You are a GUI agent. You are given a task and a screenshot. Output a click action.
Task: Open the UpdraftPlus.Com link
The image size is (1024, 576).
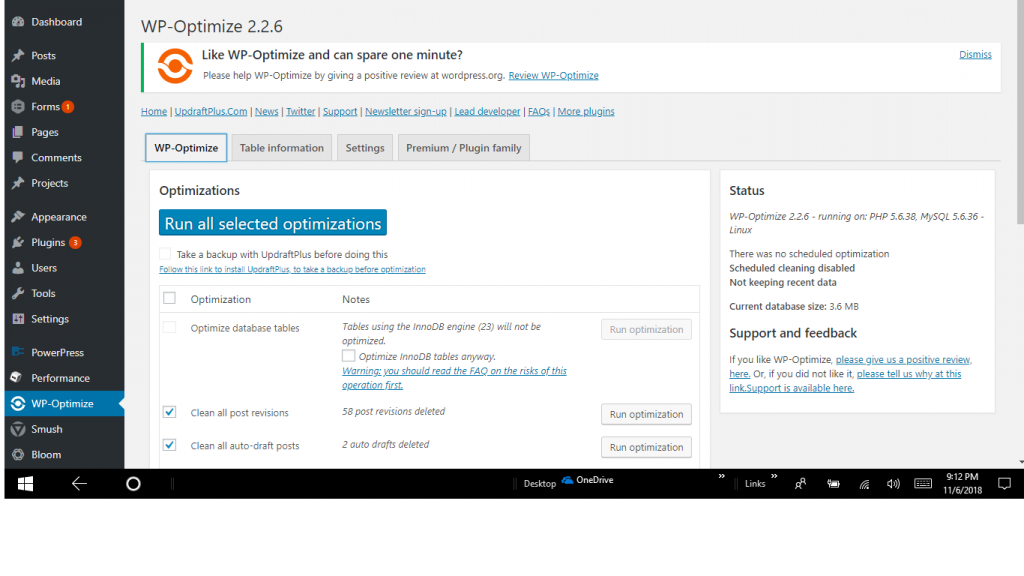pos(211,111)
